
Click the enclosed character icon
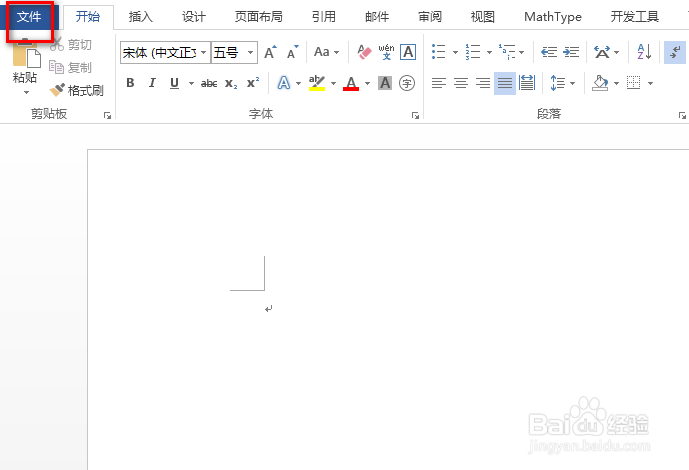pyautogui.click(x=407, y=83)
